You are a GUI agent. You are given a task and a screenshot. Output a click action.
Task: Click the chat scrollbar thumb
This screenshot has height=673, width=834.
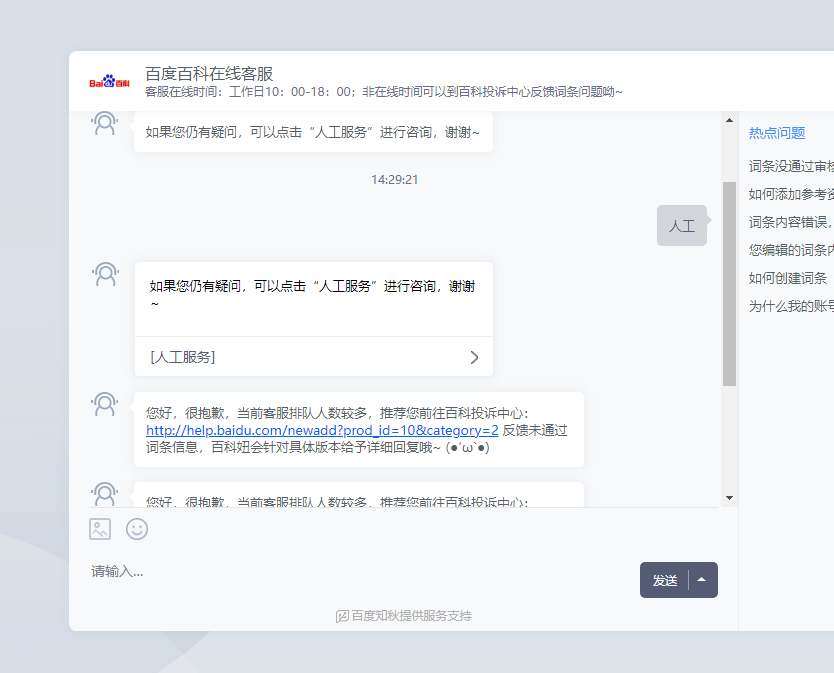[729, 284]
